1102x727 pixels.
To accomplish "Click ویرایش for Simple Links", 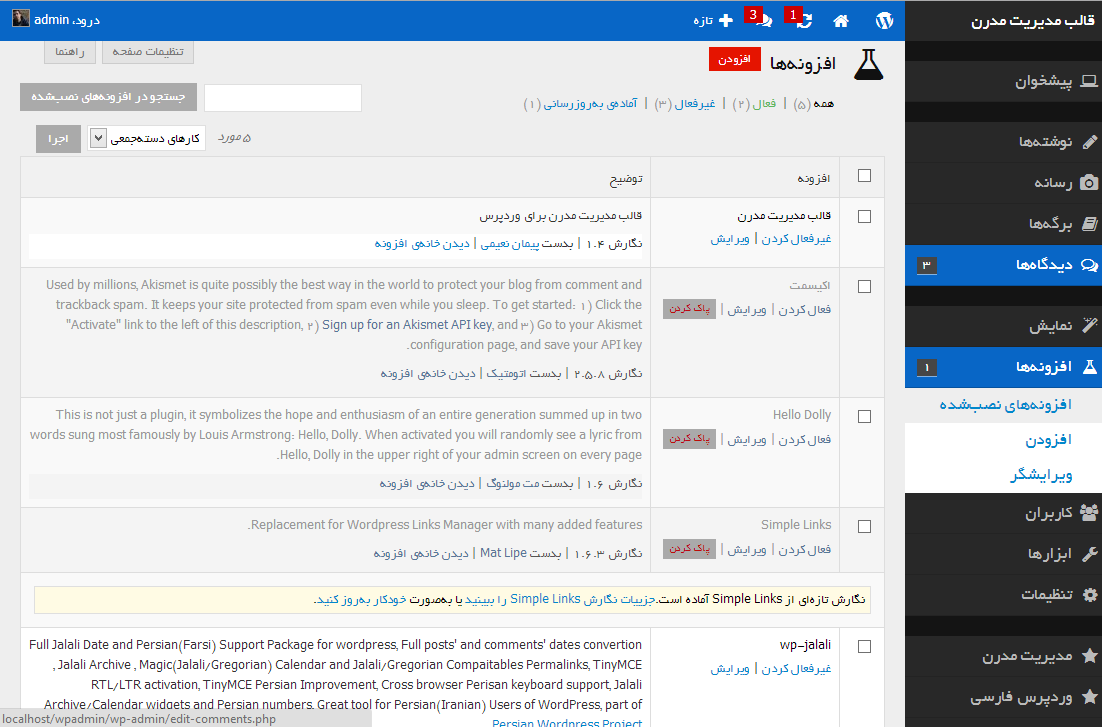I will (x=746, y=549).
